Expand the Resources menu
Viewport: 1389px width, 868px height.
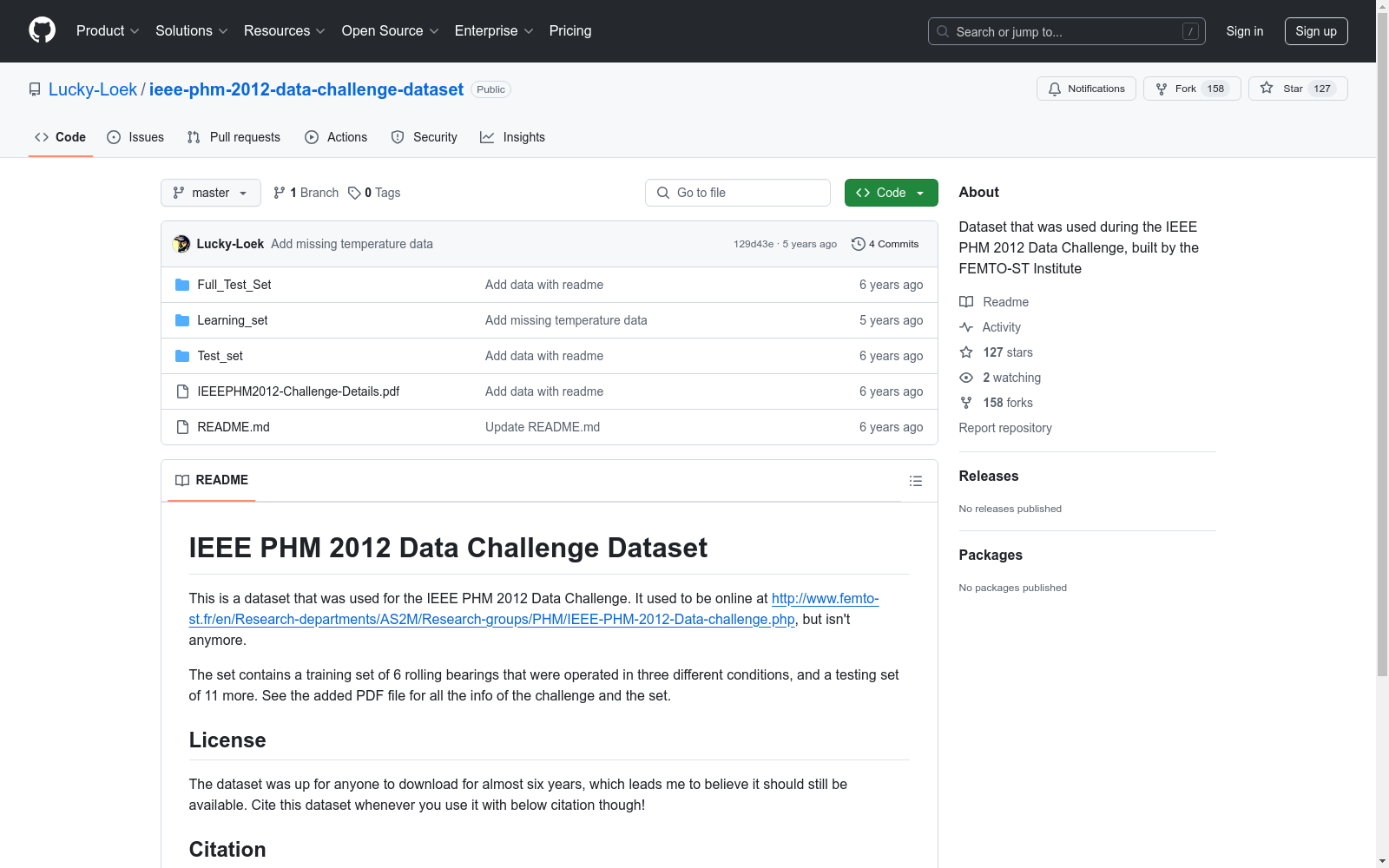pos(285,30)
